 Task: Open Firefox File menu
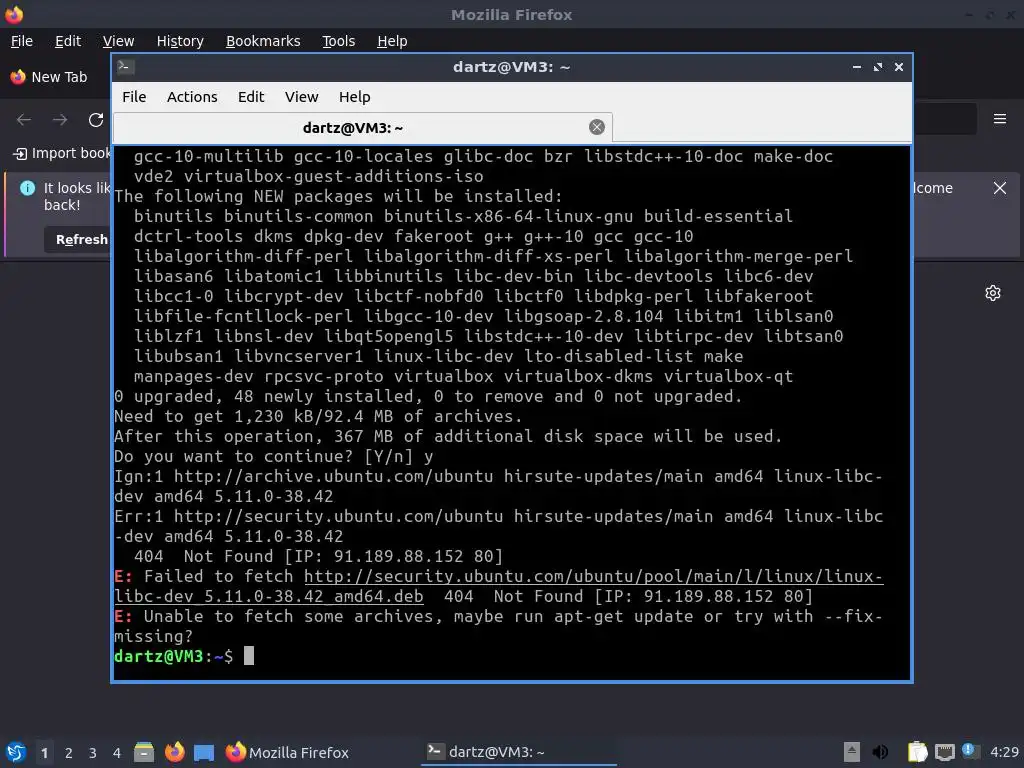[22, 41]
